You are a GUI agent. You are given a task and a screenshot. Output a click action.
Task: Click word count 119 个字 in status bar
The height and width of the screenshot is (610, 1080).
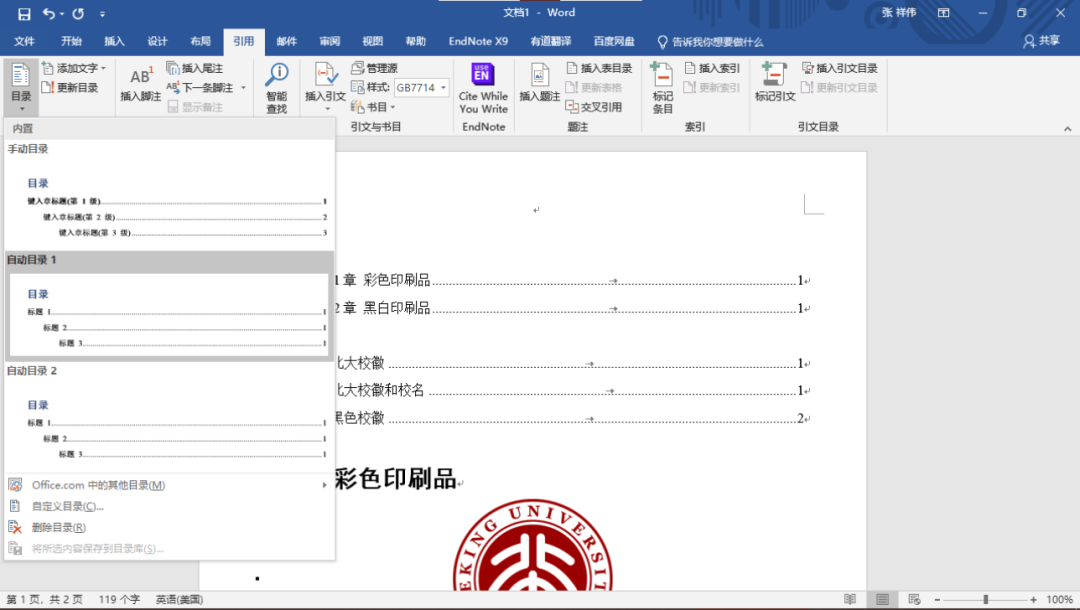[118, 600]
